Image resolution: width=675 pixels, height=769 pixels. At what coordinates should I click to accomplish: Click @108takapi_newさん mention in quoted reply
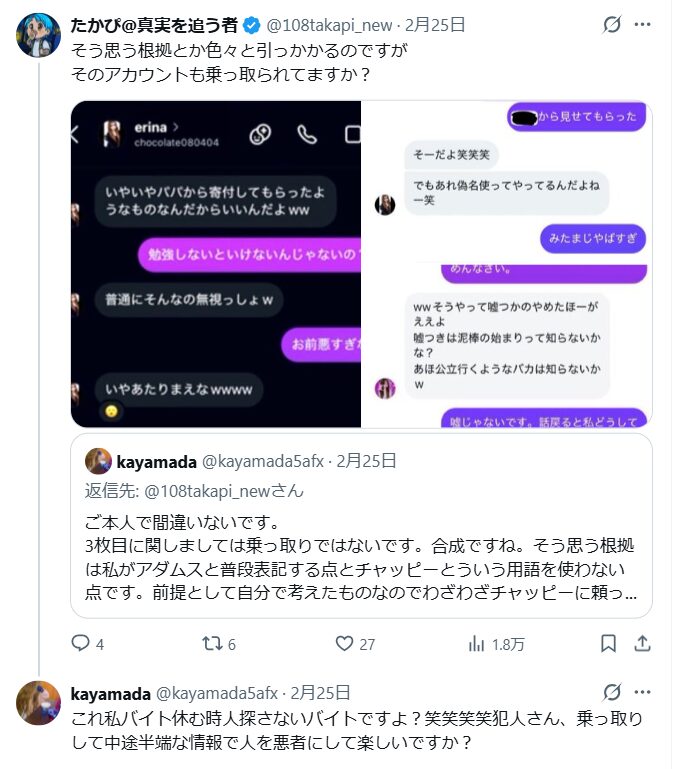point(224,491)
